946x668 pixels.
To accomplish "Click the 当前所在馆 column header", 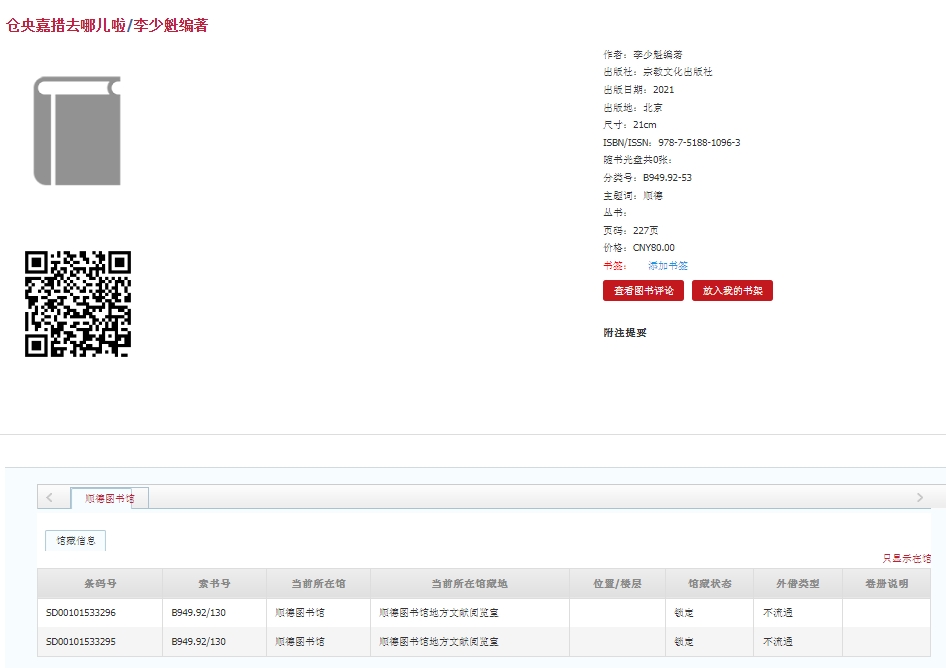I will point(319,584).
